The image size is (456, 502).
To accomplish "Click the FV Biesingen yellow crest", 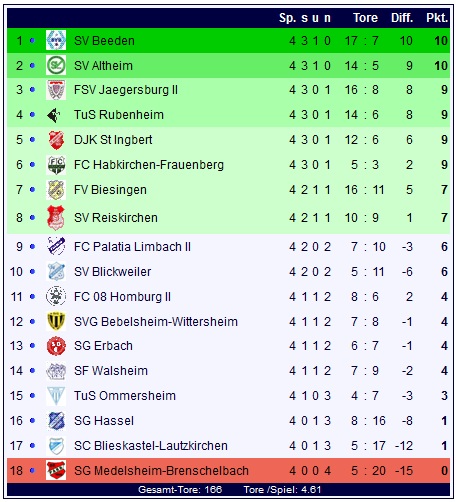I will 56,190.
